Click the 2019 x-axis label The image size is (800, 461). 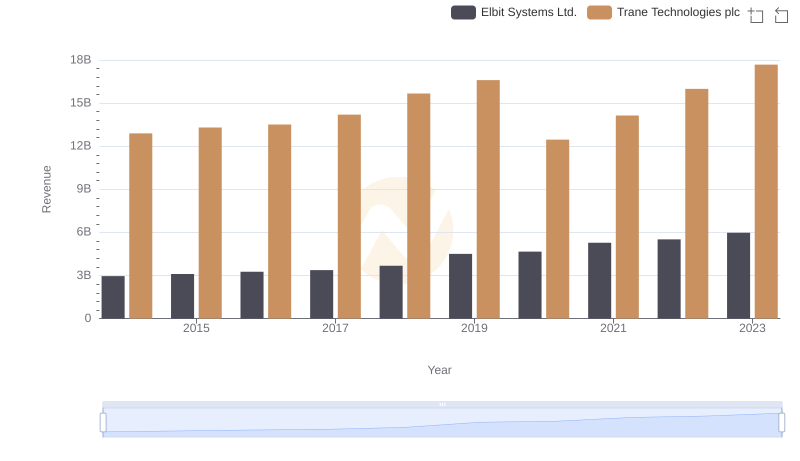[474, 328]
